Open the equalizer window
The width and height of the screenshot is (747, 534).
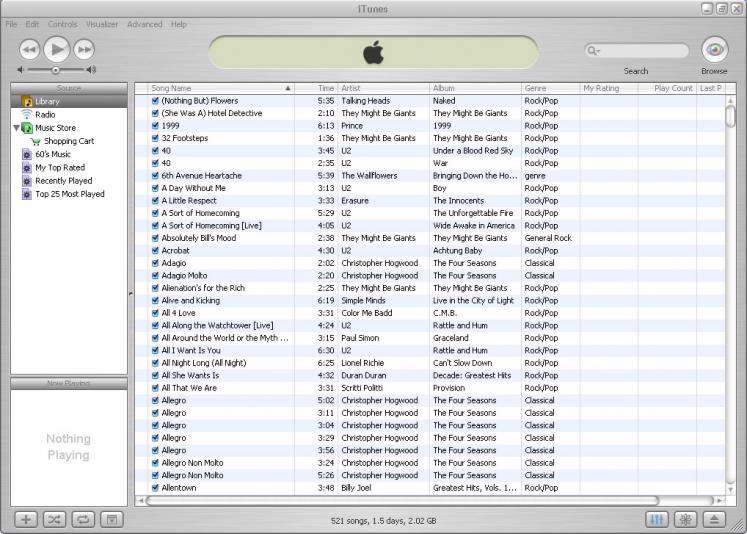coord(657,519)
